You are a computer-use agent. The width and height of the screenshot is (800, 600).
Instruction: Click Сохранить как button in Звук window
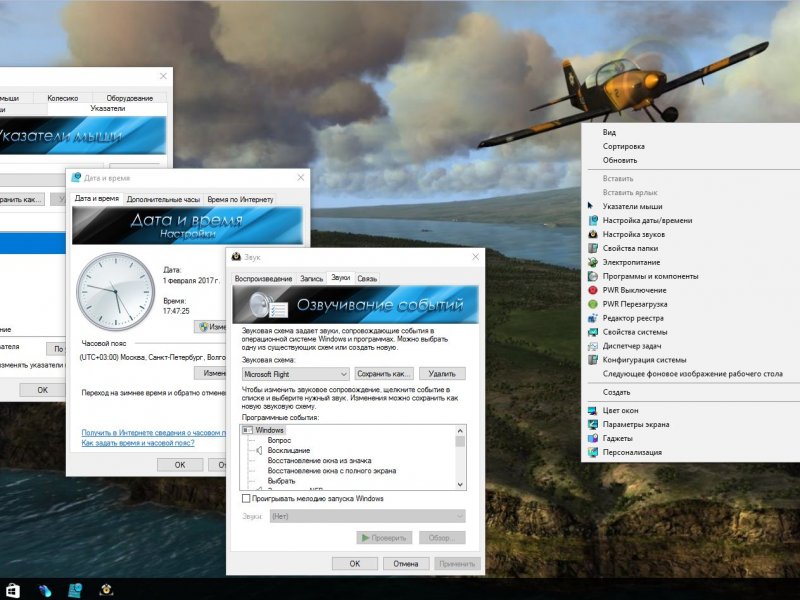[x=384, y=374]
